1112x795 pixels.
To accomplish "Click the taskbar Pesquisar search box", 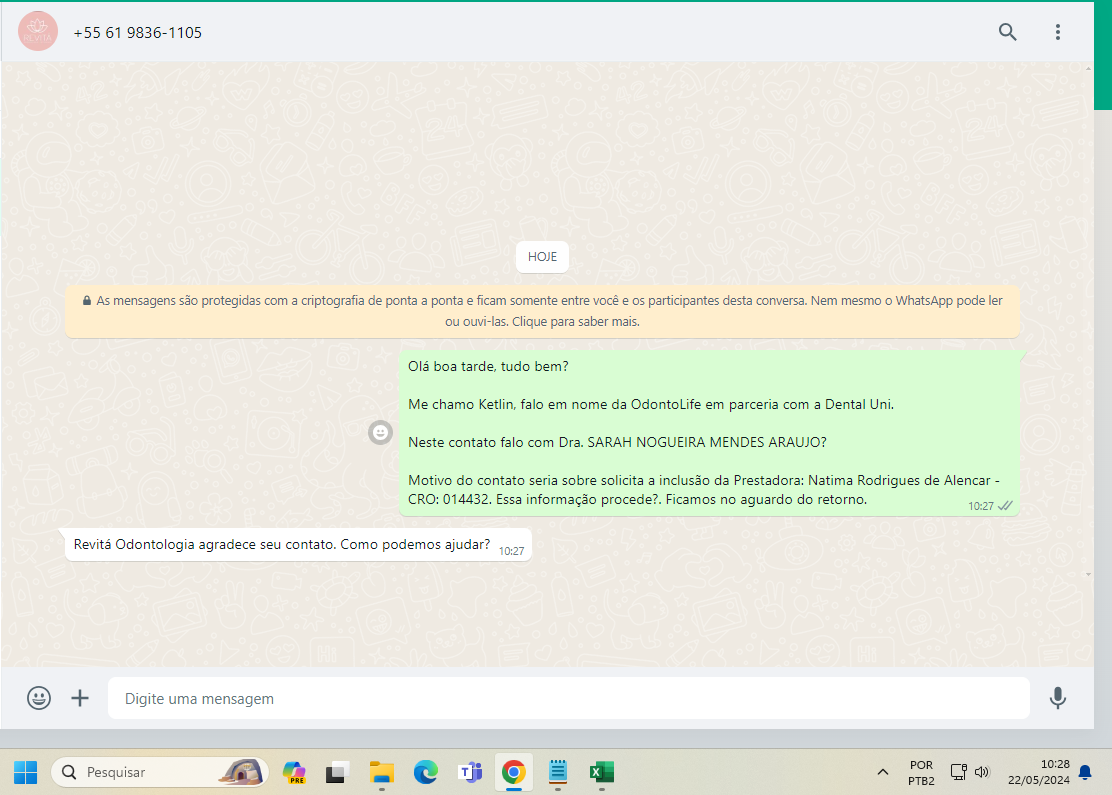I will (160, 772).
